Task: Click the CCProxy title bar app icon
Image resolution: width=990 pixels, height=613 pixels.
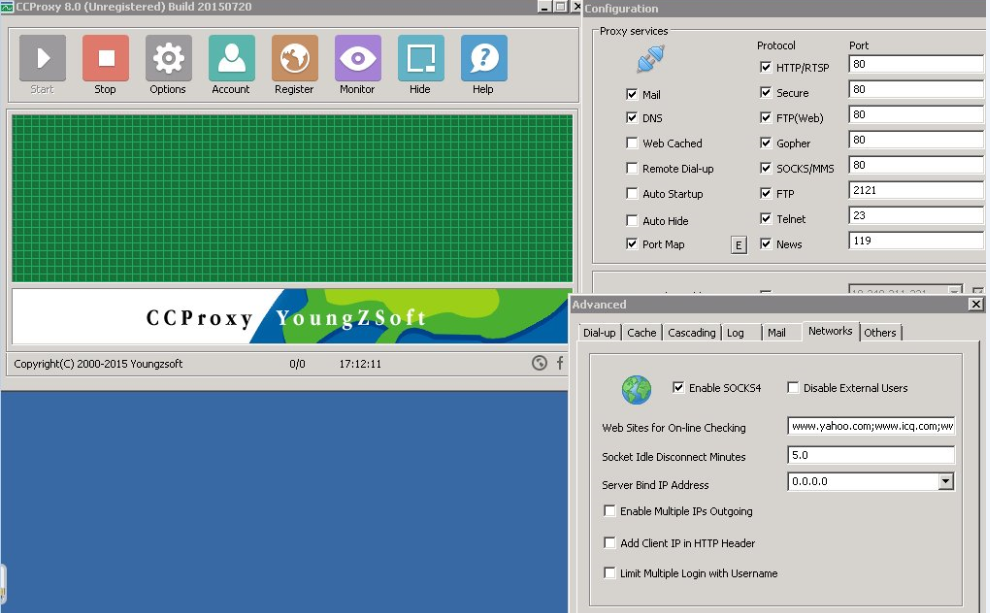Action: [7, 7]
